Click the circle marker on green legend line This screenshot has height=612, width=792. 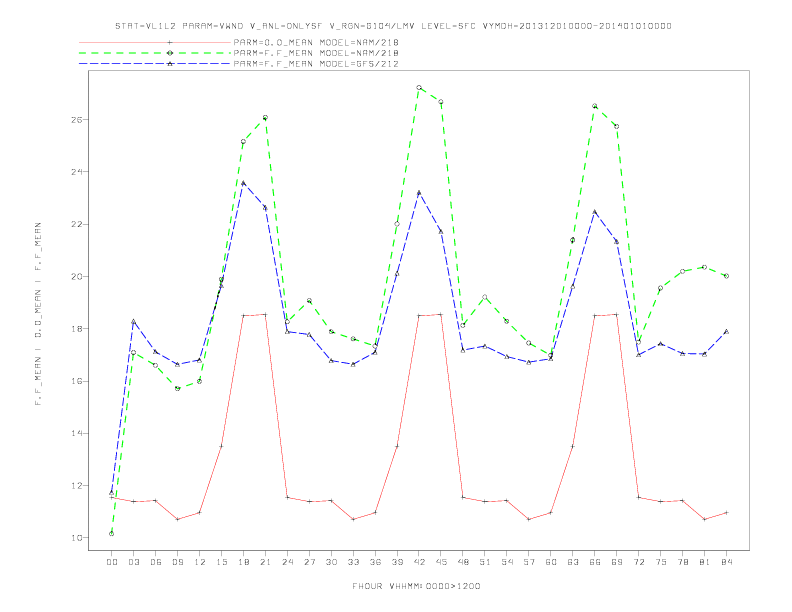click(170, 53)
